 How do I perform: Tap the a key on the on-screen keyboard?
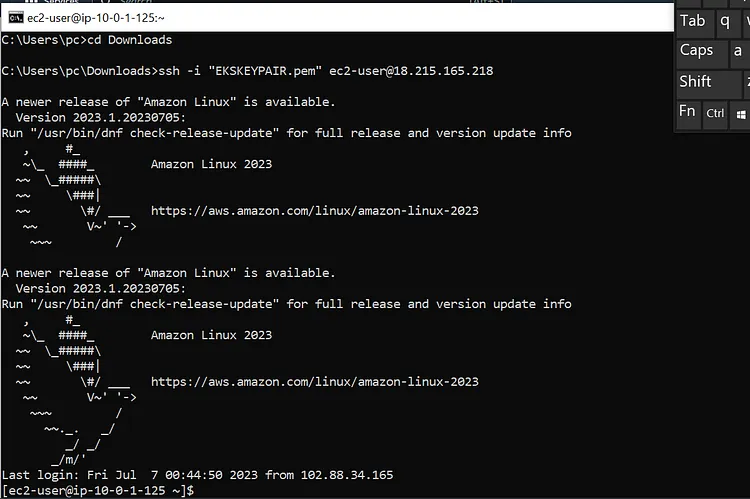(738, 51)
